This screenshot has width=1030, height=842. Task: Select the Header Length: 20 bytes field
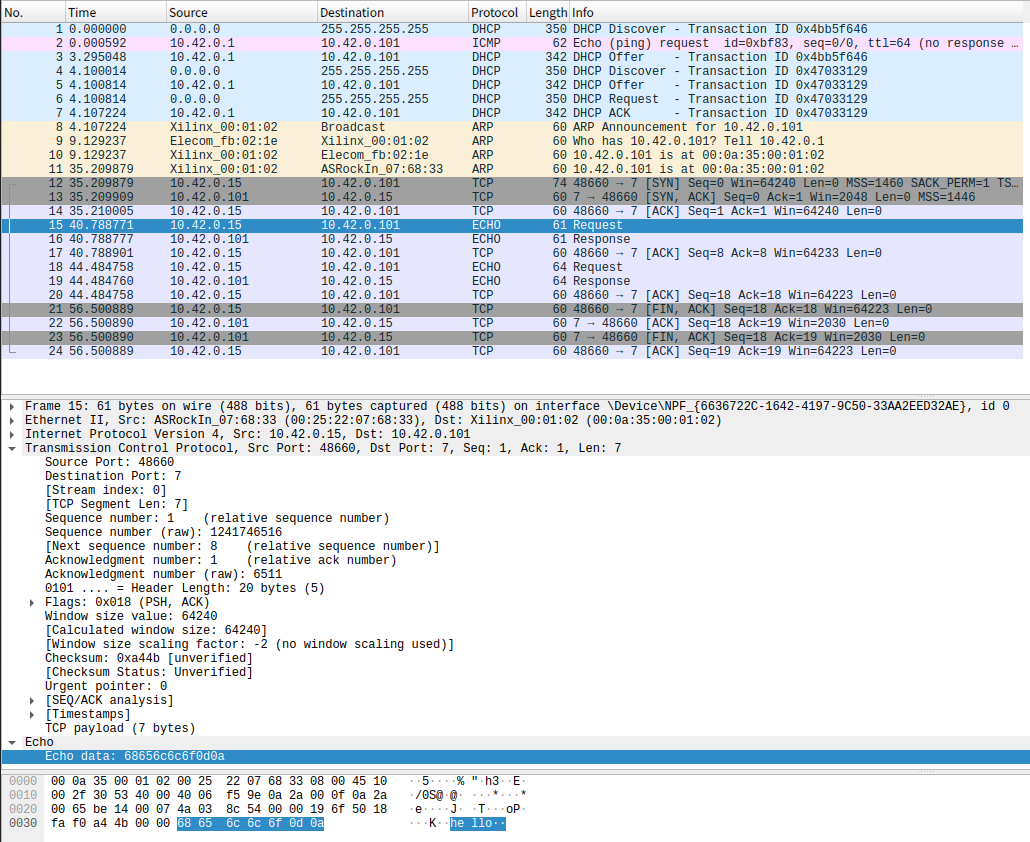click(185, 588)
